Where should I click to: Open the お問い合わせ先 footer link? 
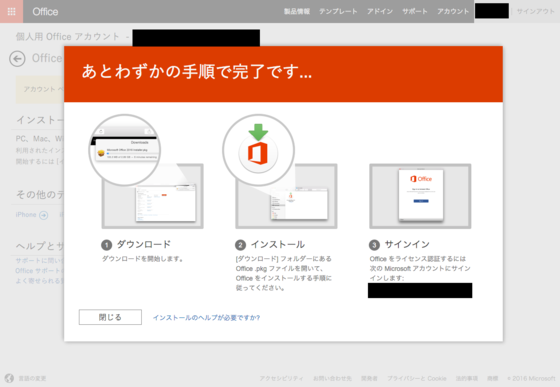click(332, 378)
